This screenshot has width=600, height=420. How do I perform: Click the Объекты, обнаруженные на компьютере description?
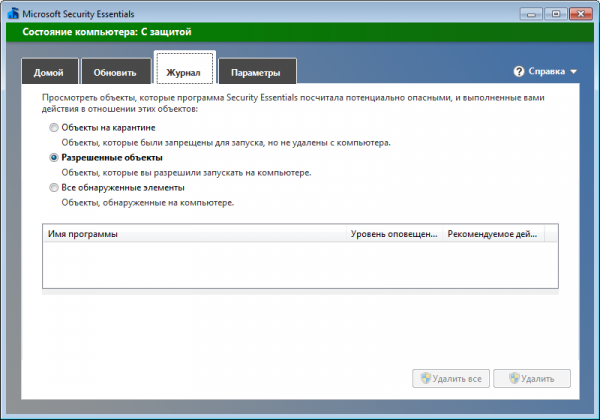[x=148, y=202]
